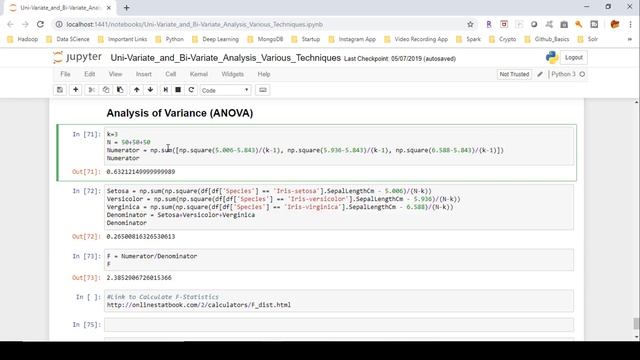Image resolution: width=640 pixels, height=360 pixels.
Task: Click Out[73] value 2.3852906726015366
Action: click(x=139, y=278)
